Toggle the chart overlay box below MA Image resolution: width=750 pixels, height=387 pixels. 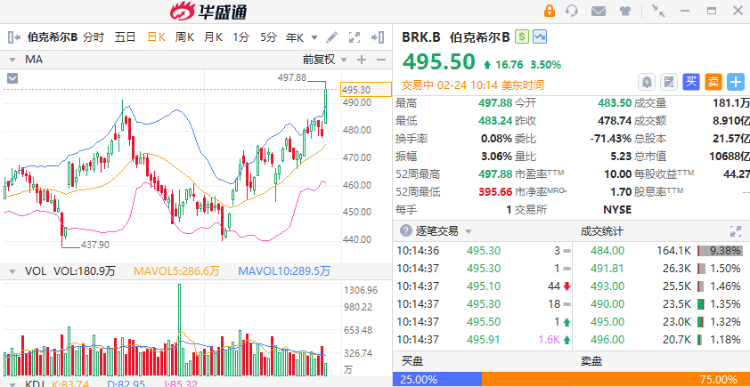click(x=12, y=78)
